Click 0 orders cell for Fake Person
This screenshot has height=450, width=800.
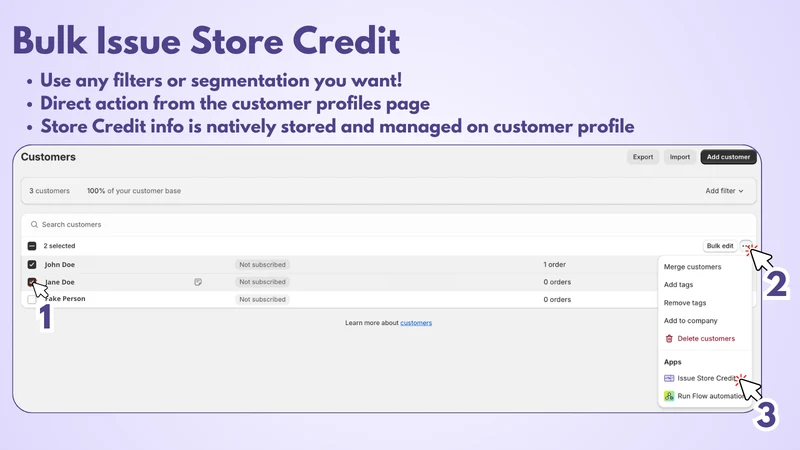pos(557,299)
